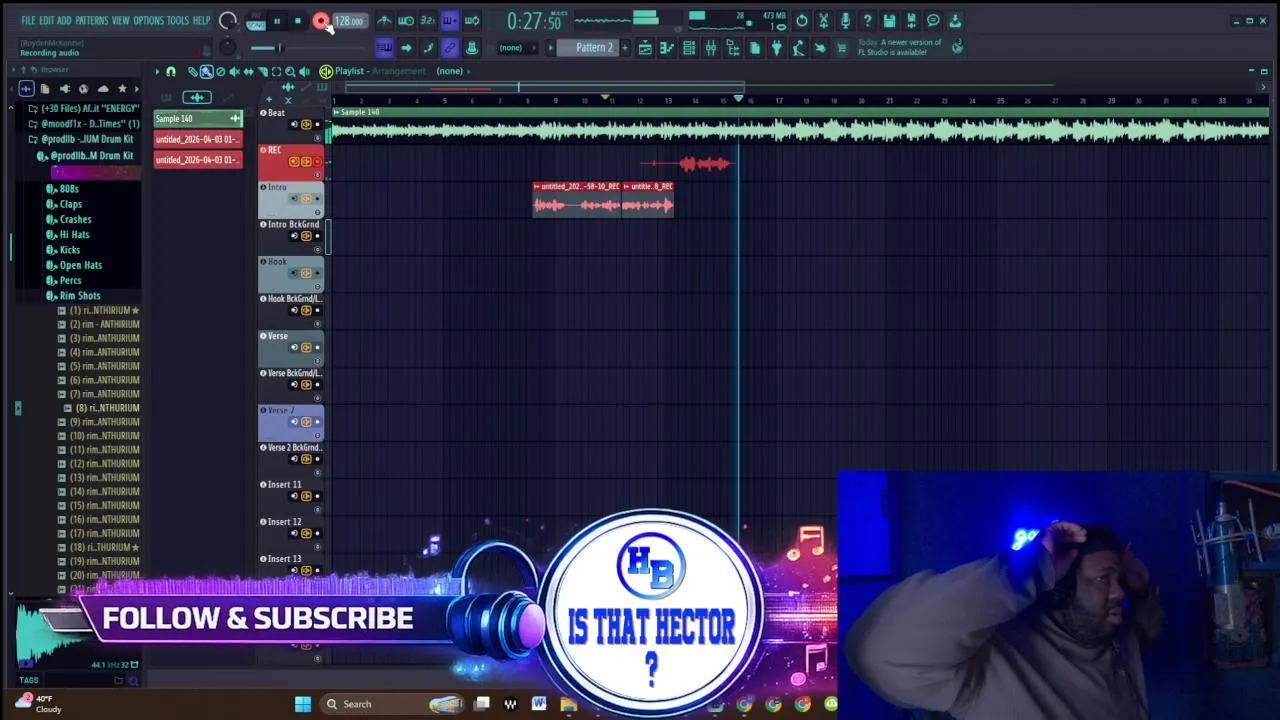Open the shopping cart content library icon

tap(841, 48)
